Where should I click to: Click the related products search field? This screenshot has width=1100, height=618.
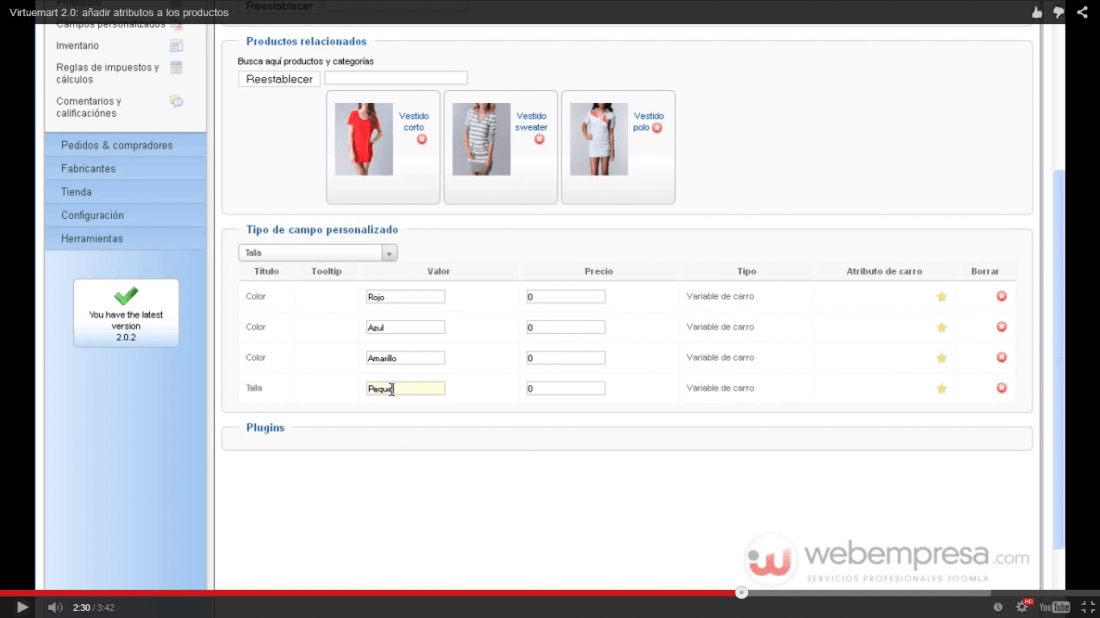tap(396, 78)
